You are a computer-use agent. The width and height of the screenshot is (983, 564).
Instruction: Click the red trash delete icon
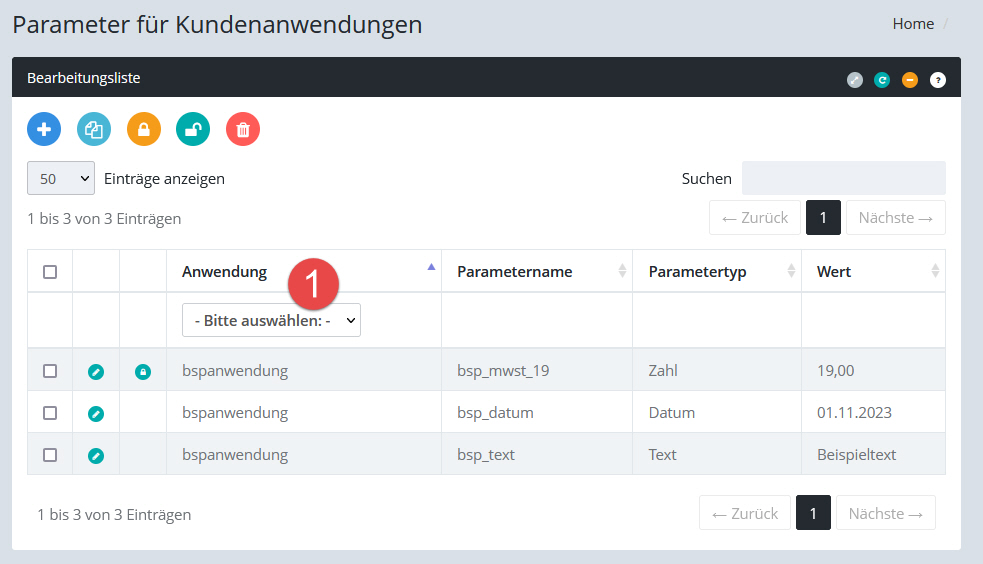click(243, 129)
